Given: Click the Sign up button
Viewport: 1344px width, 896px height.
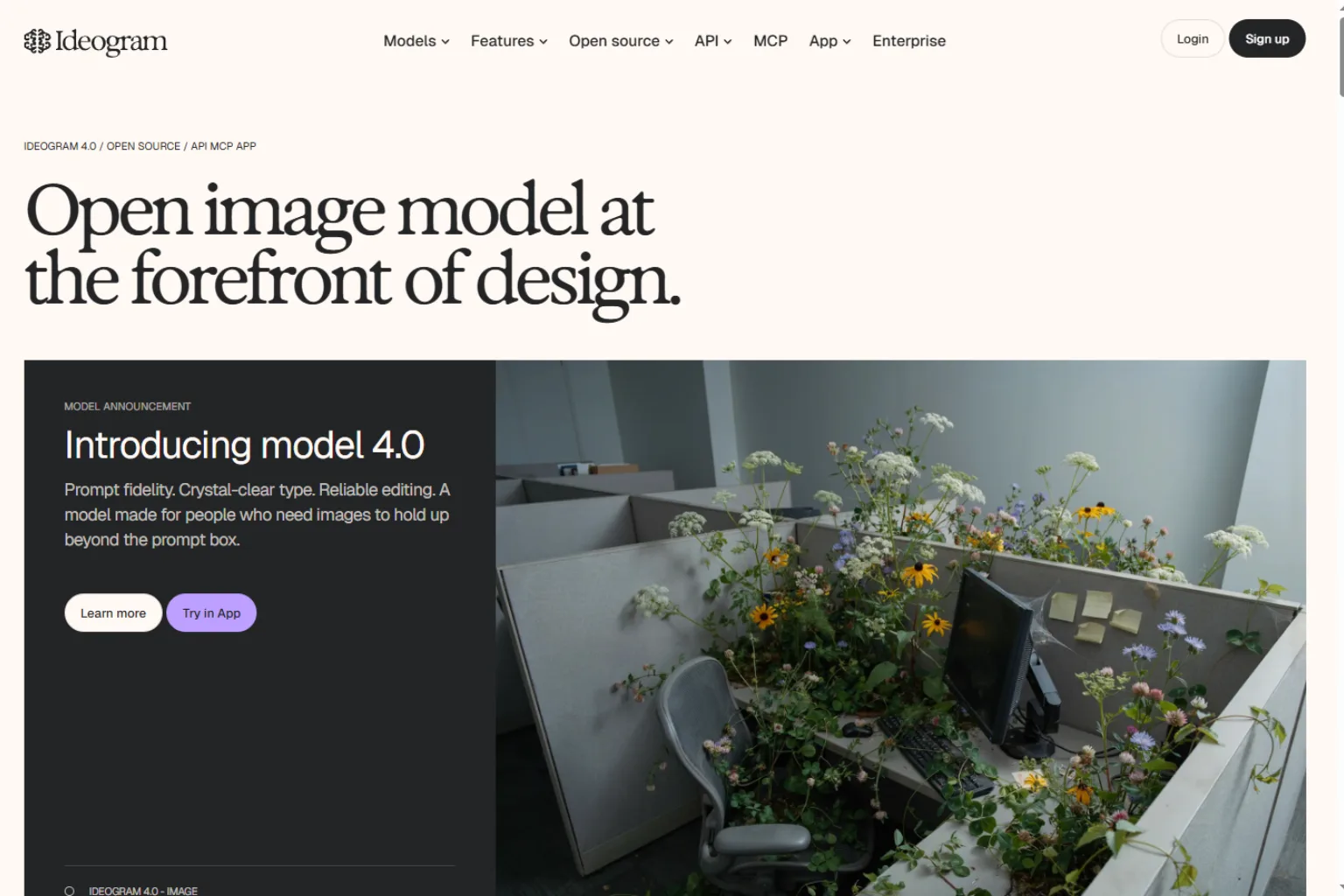Looking at the screenshot, I should point(1267,38).
